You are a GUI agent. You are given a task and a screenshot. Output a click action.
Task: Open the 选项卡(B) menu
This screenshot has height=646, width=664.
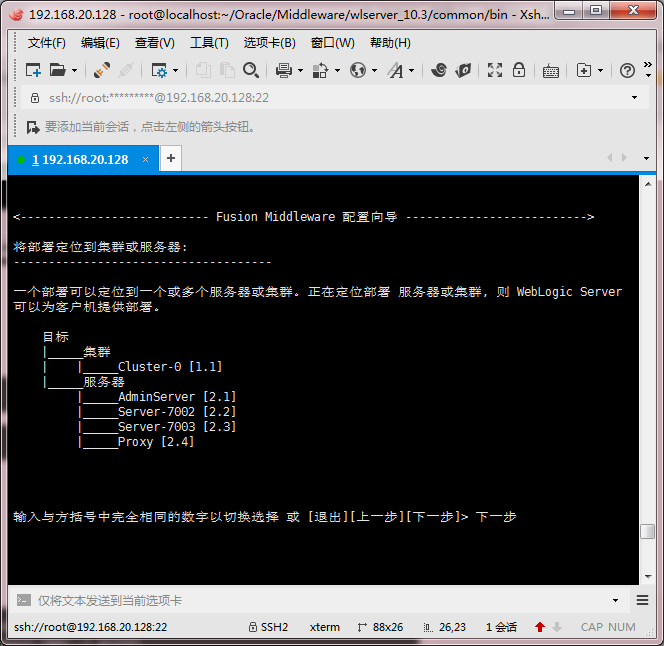click(x=269, y=43)
